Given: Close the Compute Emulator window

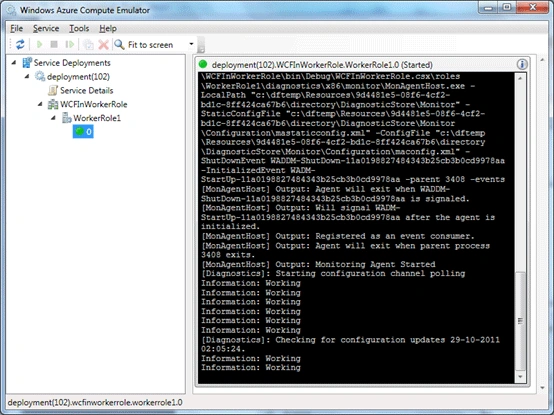Looking at the screenshot, I should click(x=532, y=8).
